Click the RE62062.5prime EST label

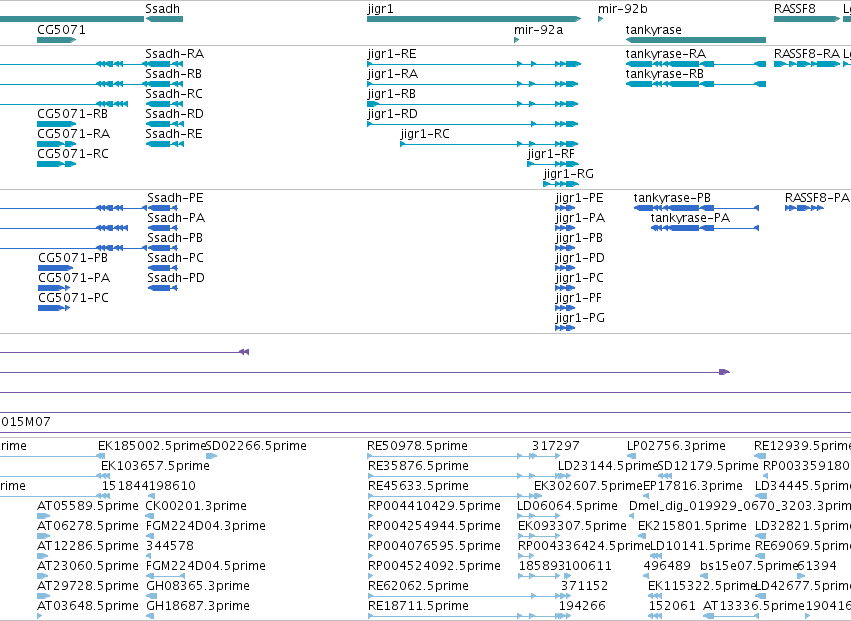(418, 586)
